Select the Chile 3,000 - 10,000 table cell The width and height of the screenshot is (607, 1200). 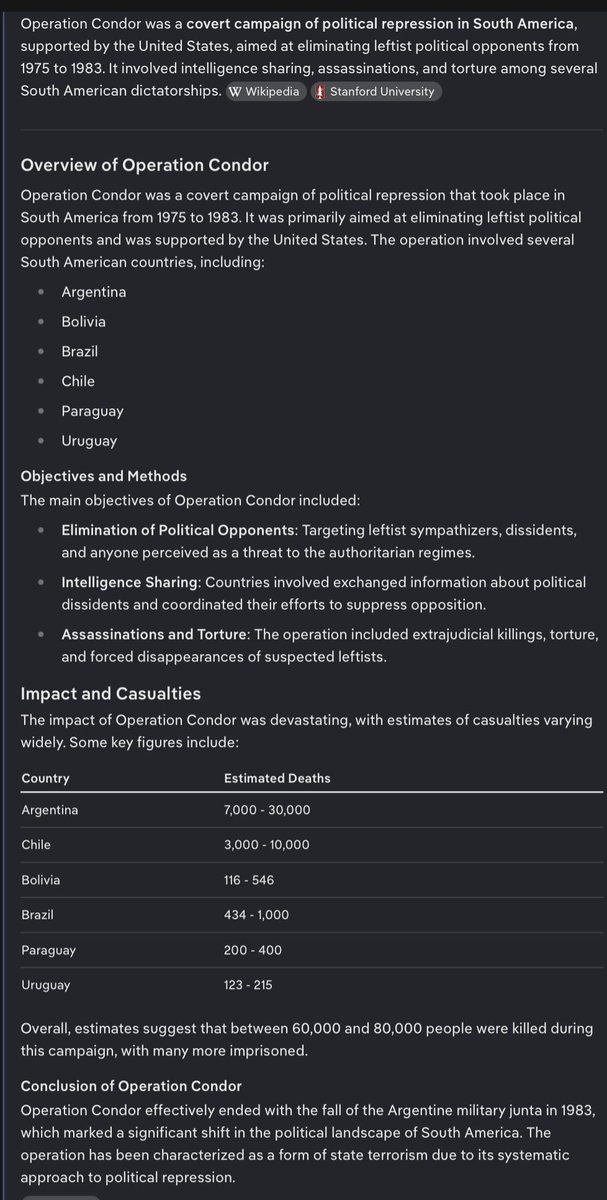click(x=267, y=845)
